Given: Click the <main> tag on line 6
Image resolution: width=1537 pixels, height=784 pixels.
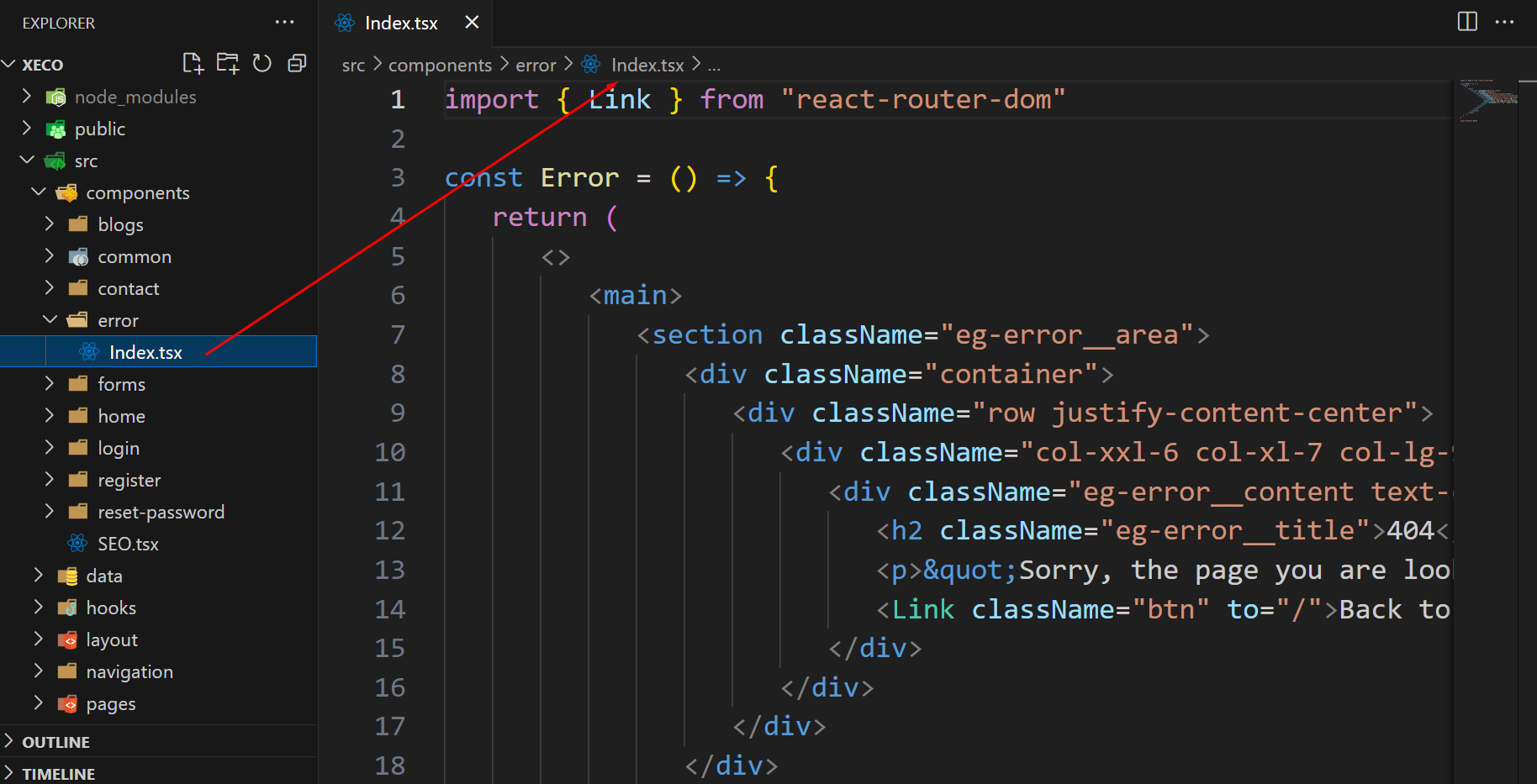Looking at the screenshot, I should tap(636, 295).
